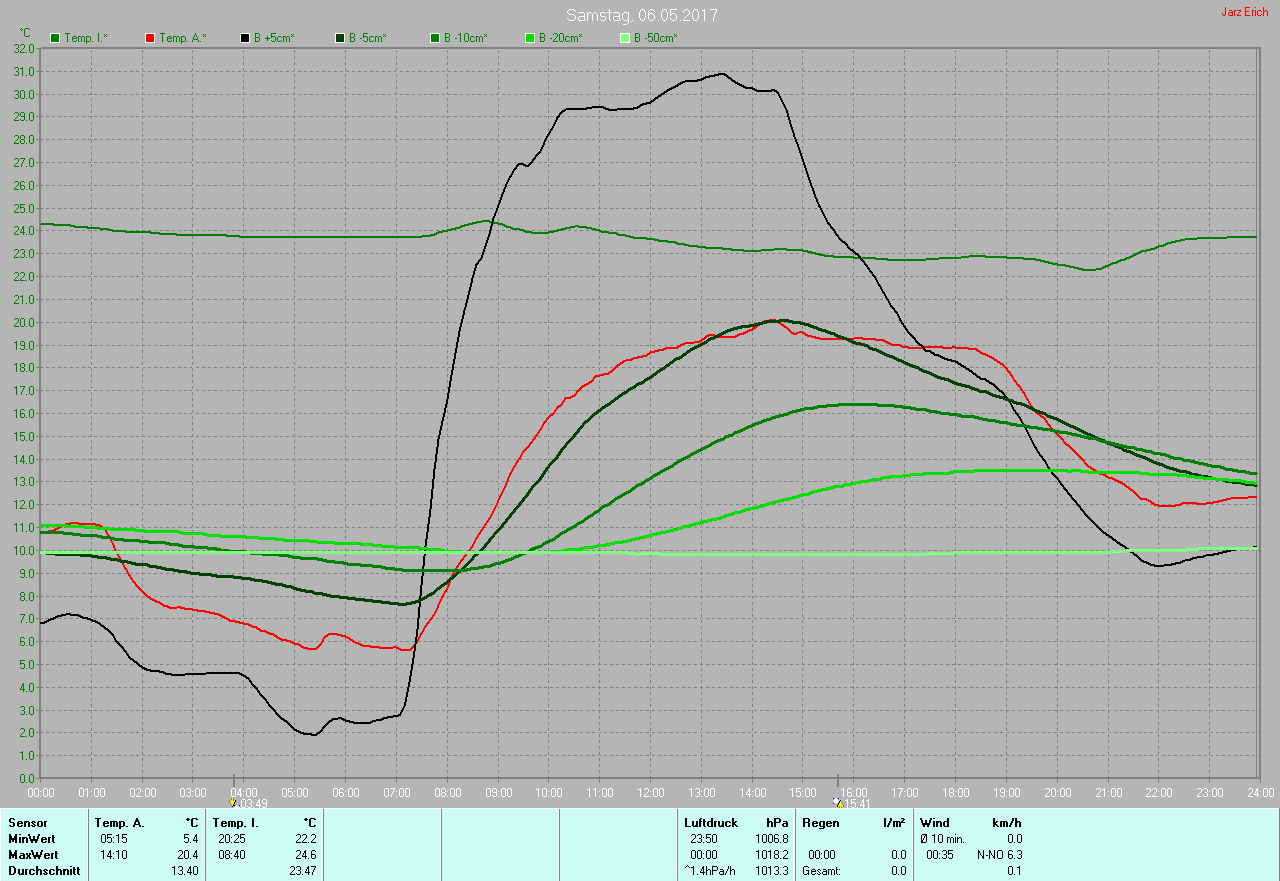This screenshot has width=1280, height=881.
Task: Click the B -5cm* legend label text
Action: coord(368,38)
